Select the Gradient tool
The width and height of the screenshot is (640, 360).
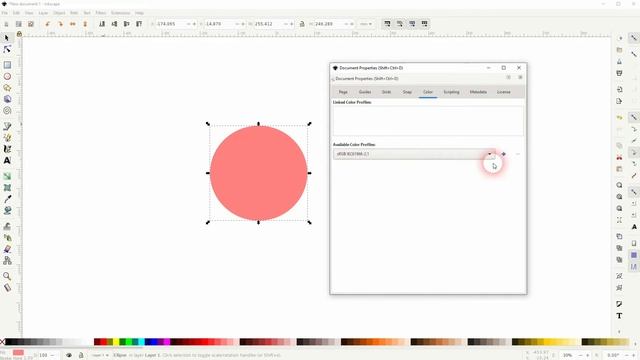tap(7, 176)
